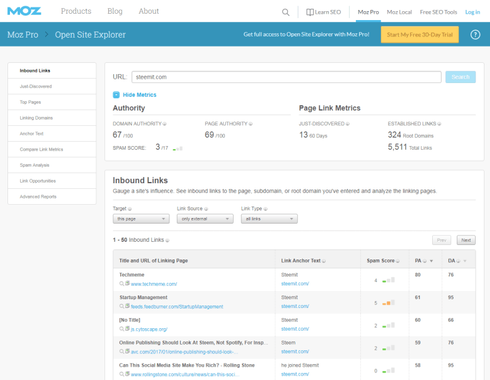This screenshot has width=490, height=380.
Task: Open the Products menu
Action: (x=76, y=11)
